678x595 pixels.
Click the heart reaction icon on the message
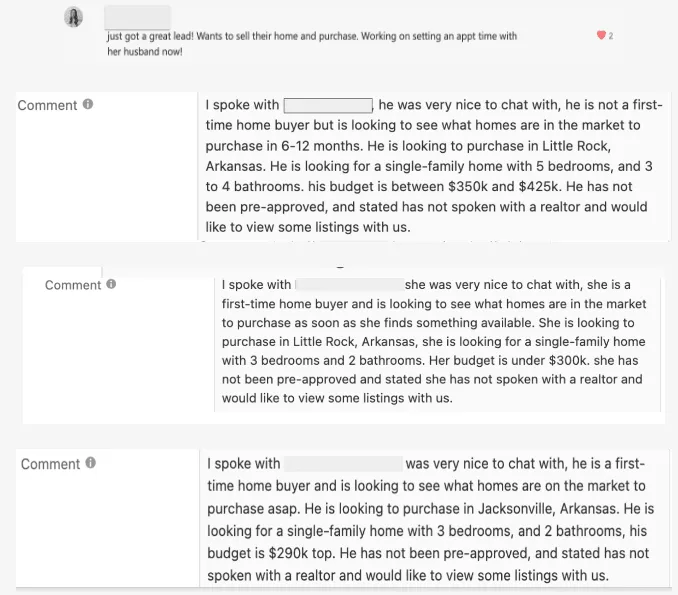[601, 35]
